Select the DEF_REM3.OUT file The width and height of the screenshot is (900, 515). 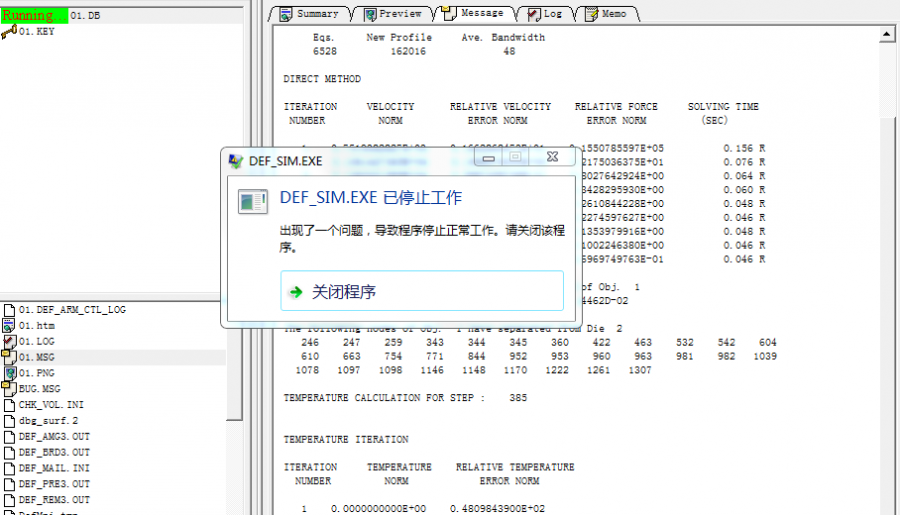coord(54,500)
